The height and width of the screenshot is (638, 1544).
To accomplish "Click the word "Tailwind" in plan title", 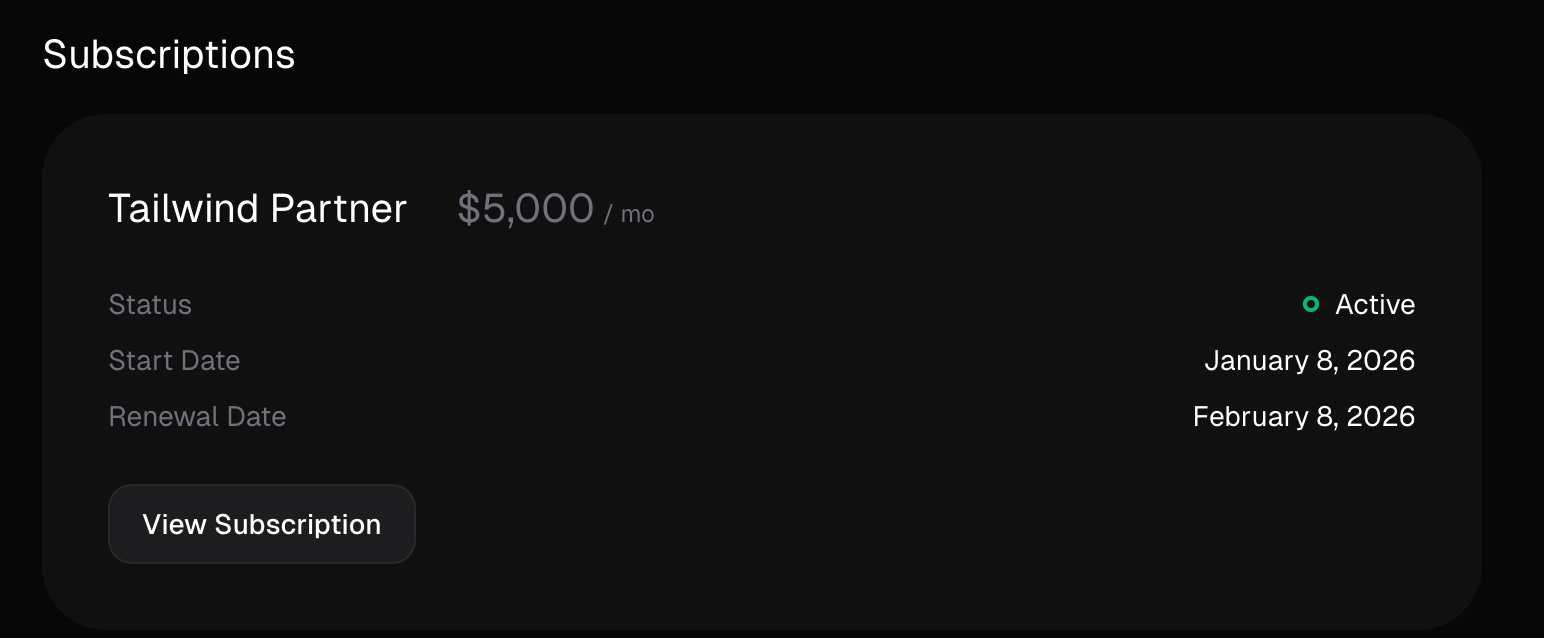I will coord(183,208).
